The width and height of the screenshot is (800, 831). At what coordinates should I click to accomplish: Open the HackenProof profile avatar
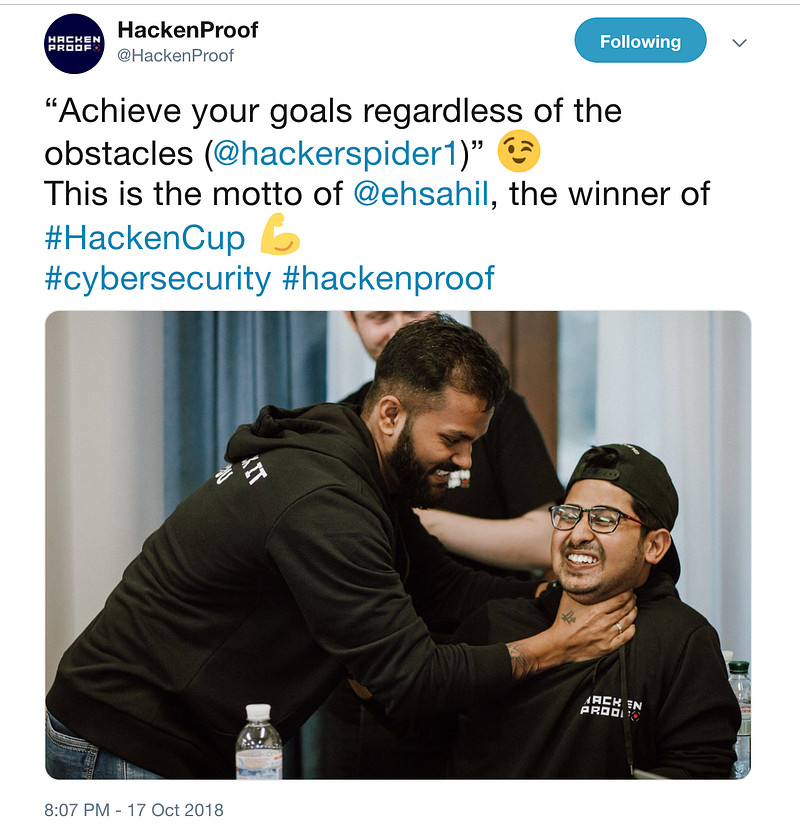[x=74, y=43]
